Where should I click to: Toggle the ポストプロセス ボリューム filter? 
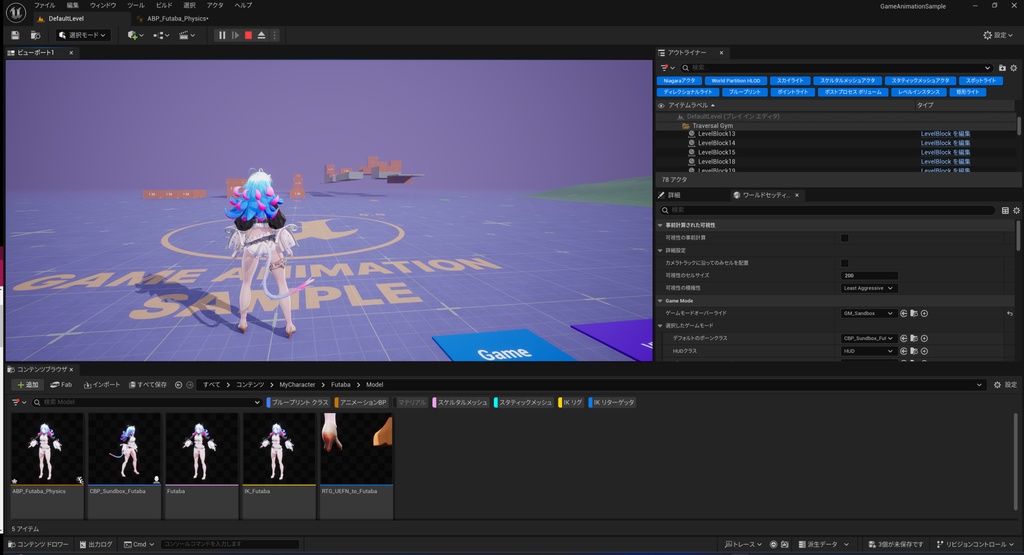coord(853,92)
